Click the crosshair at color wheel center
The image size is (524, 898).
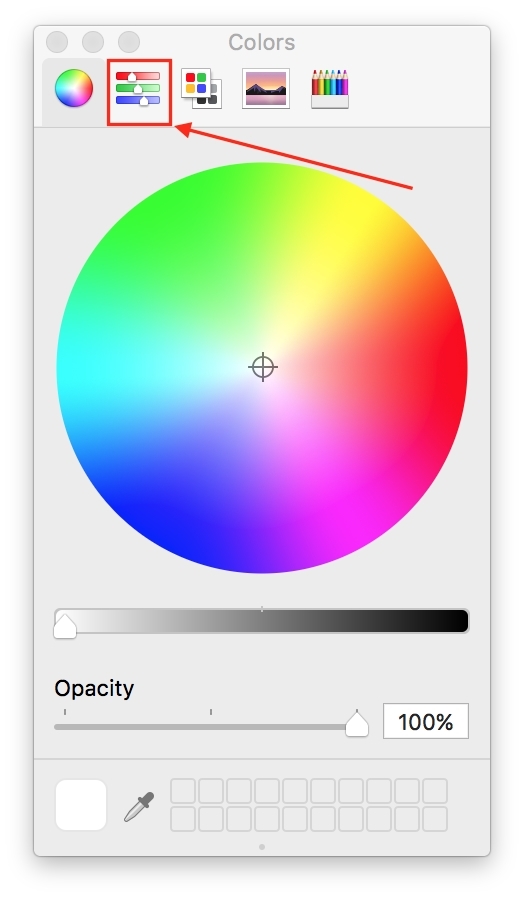263,367
